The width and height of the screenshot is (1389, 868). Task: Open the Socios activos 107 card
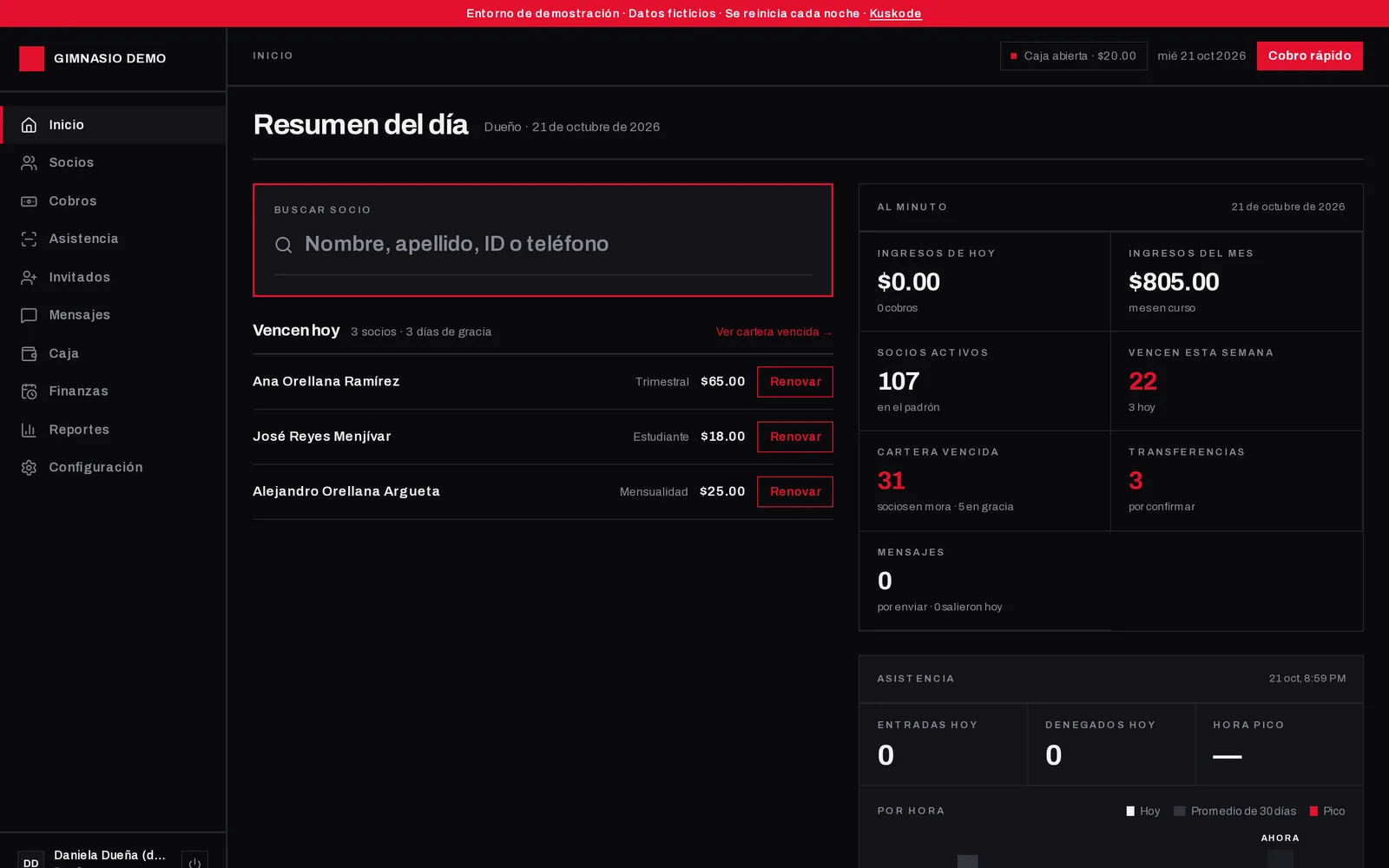click(x=984, y=381)
